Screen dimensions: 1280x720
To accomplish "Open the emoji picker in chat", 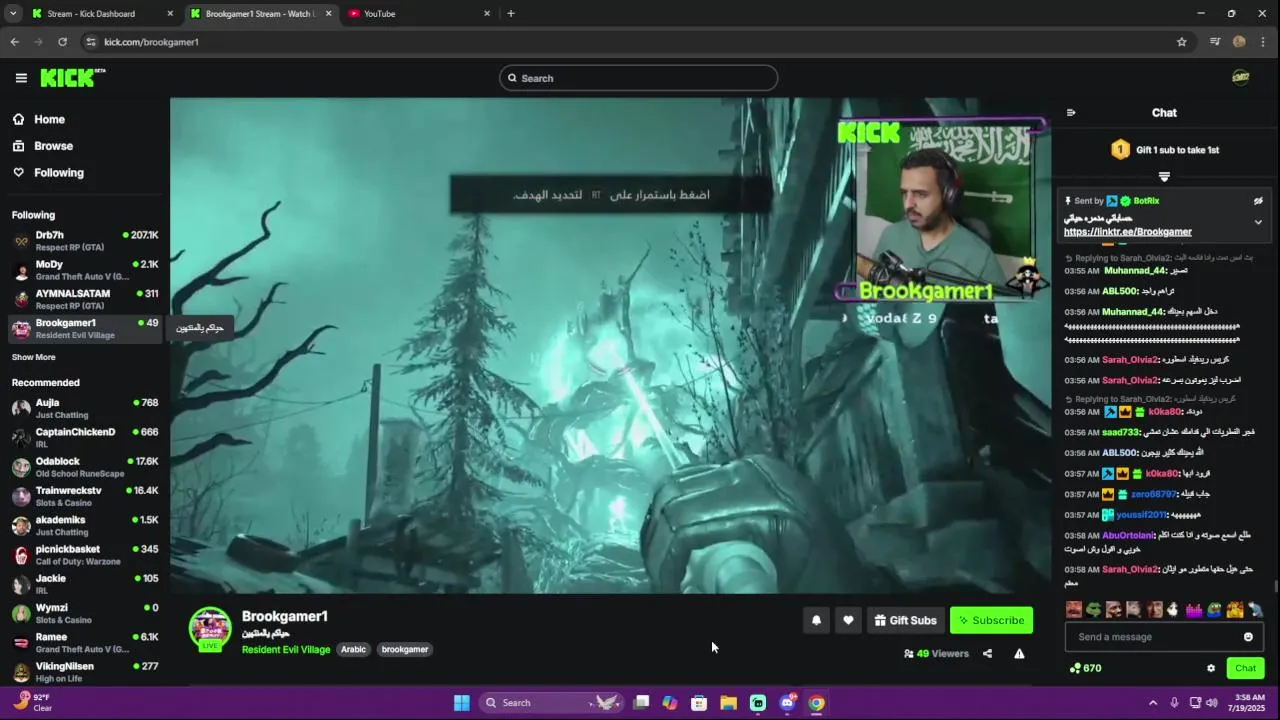I will pyautogui.click(x=1248, y=637).
